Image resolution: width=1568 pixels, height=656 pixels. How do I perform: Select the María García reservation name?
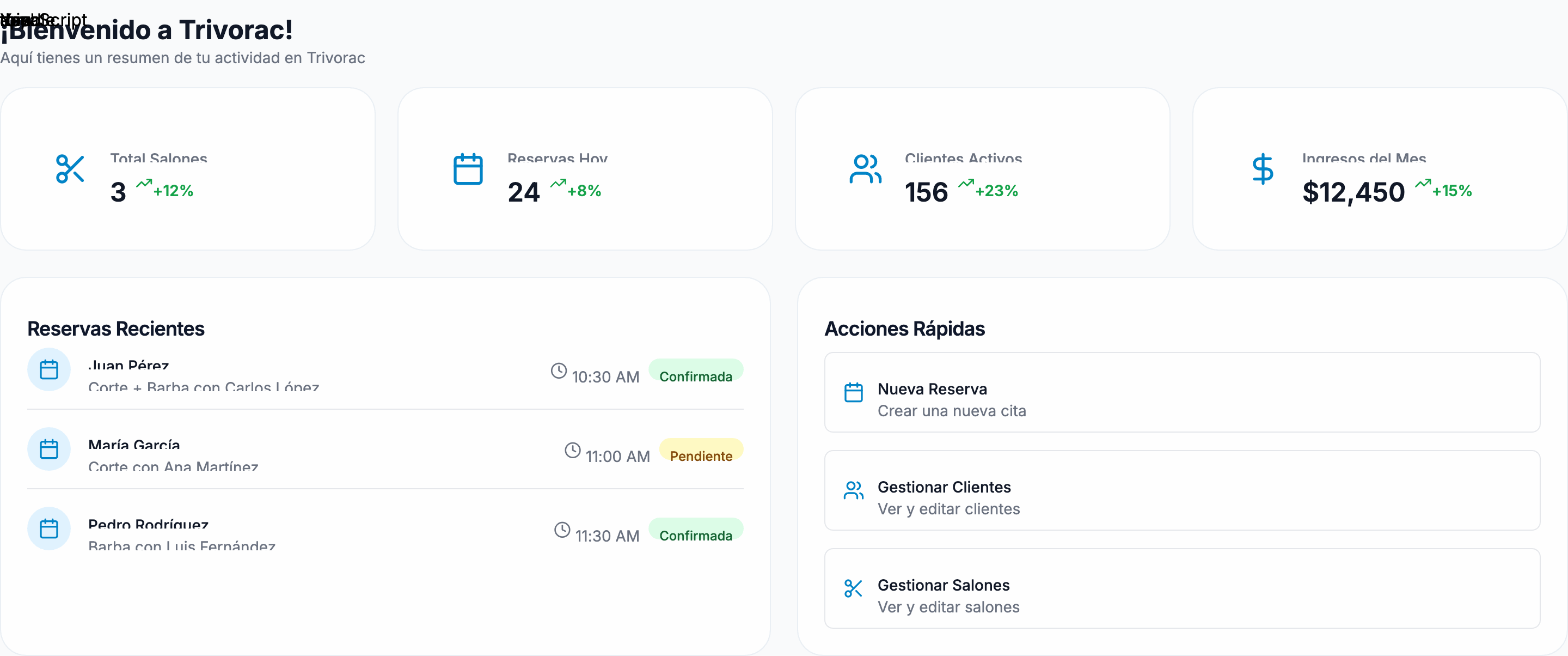[134, 445]
